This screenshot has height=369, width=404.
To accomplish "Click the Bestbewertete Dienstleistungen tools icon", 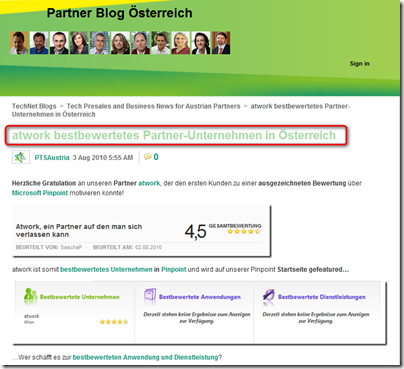I will click(x=268, y=295).
